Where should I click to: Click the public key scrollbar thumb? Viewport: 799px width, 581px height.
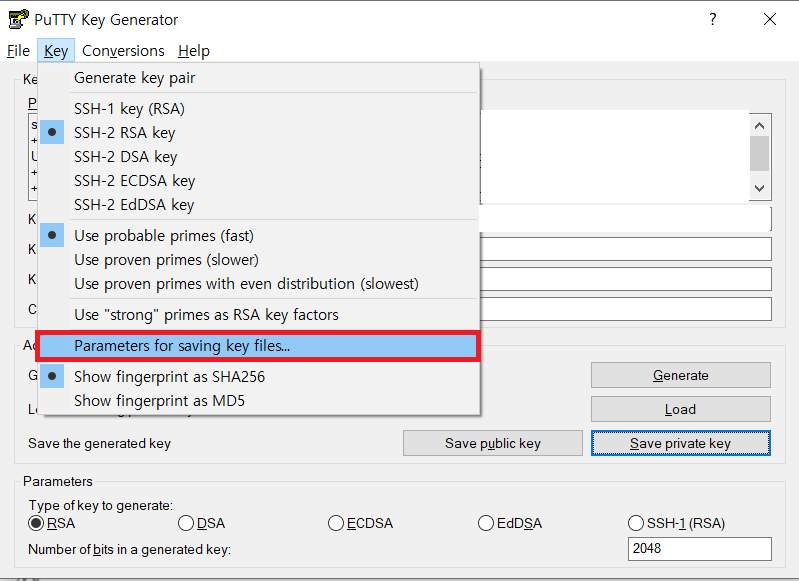point(759,153)
